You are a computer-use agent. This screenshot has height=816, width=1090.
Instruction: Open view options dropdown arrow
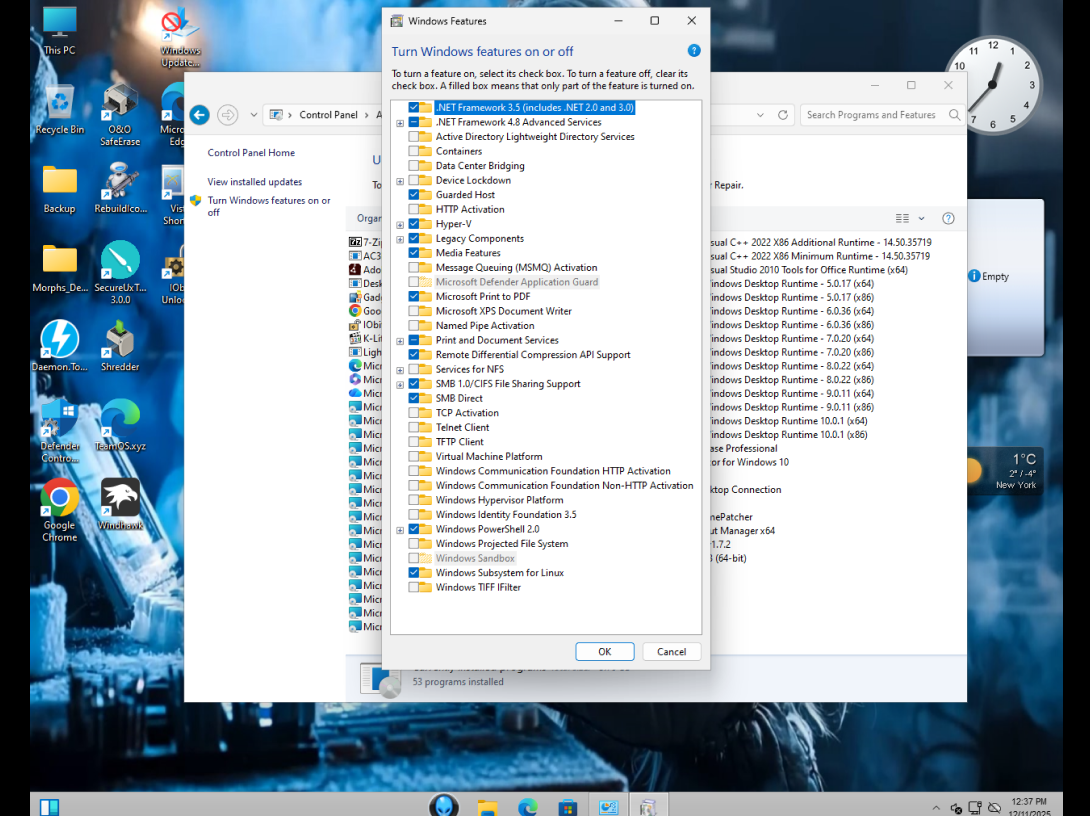pyautogui.click(x=921, y=218)
